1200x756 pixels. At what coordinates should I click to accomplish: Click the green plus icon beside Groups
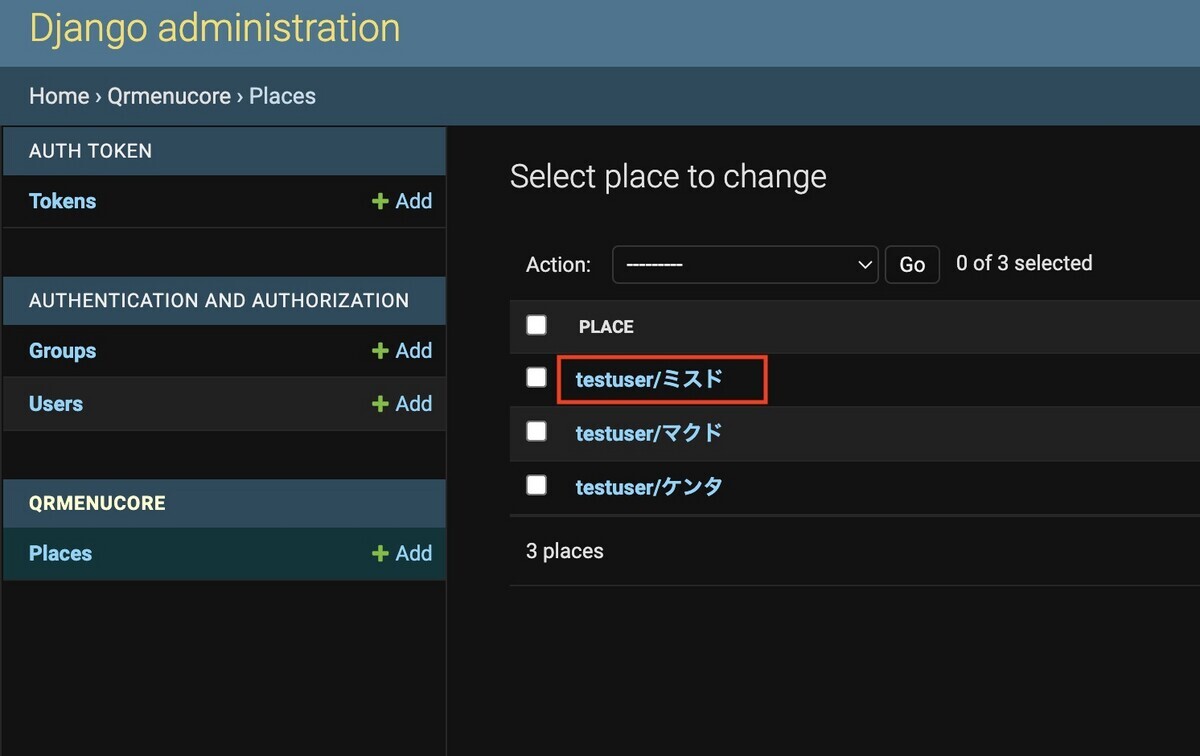tap(380, 351)
